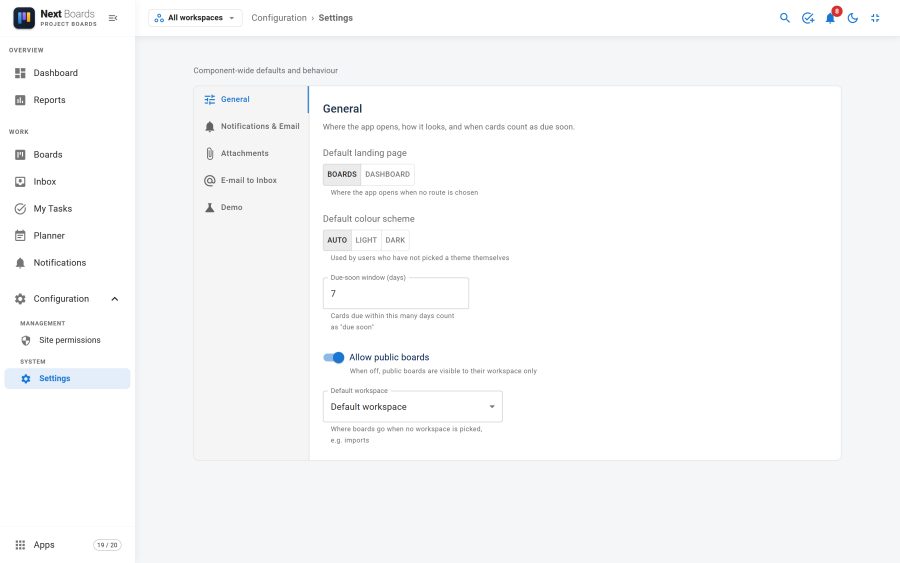The image size is (900, 563).
Task: Click the Apps grid icon
Action: pyautogui.click(x=20, y=545)
